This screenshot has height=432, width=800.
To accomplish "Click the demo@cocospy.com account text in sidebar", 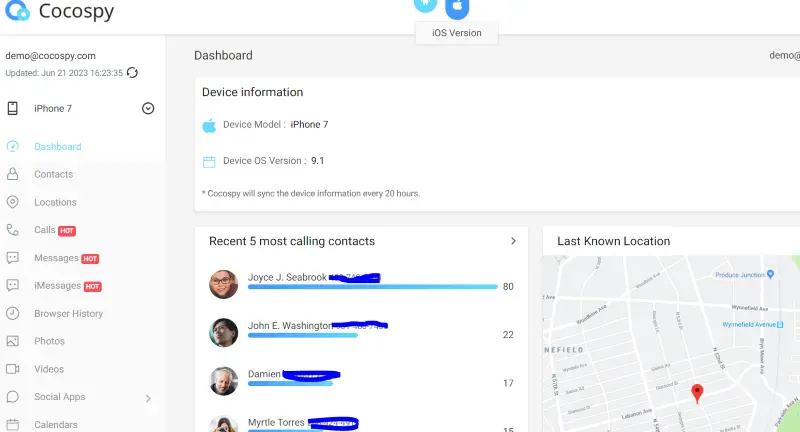I will [51, 56].
